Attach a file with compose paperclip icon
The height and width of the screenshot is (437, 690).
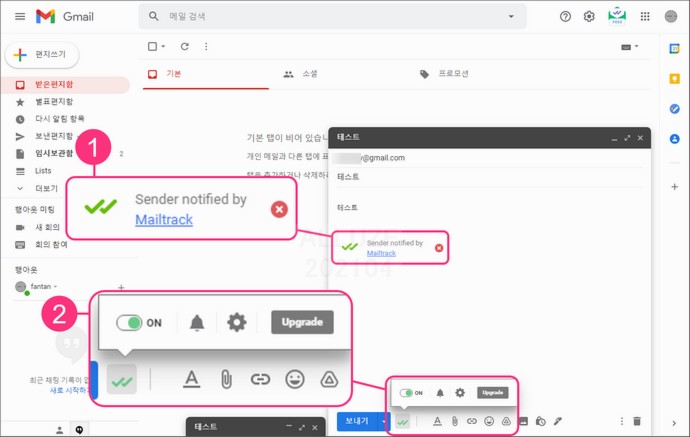tap(455, 421)
